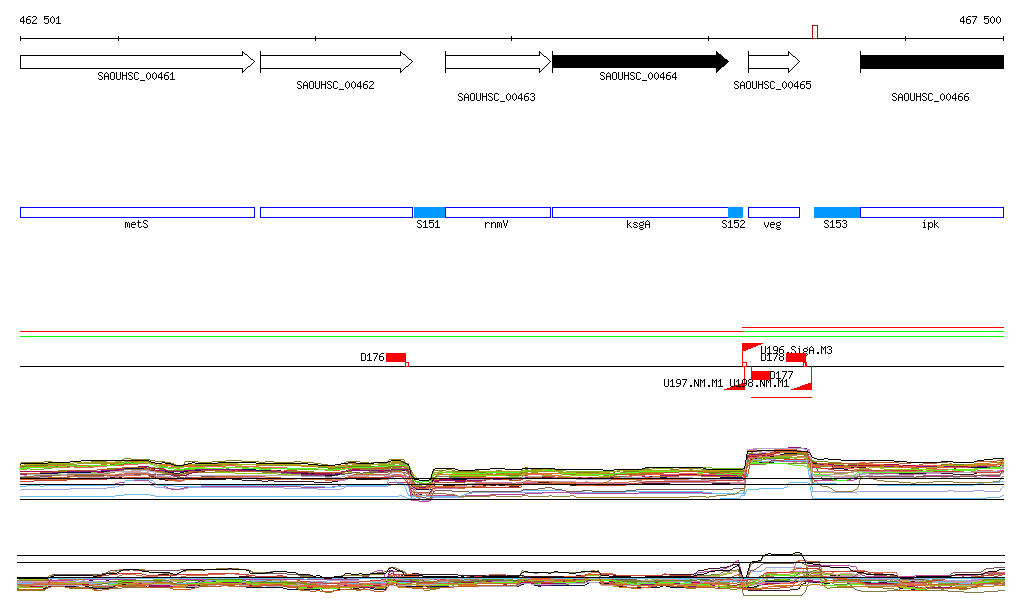The image size is (1024, 611).
Task: Select the black SAOUHSC_00464 gene arrow
Action: [x=640, y=62]
